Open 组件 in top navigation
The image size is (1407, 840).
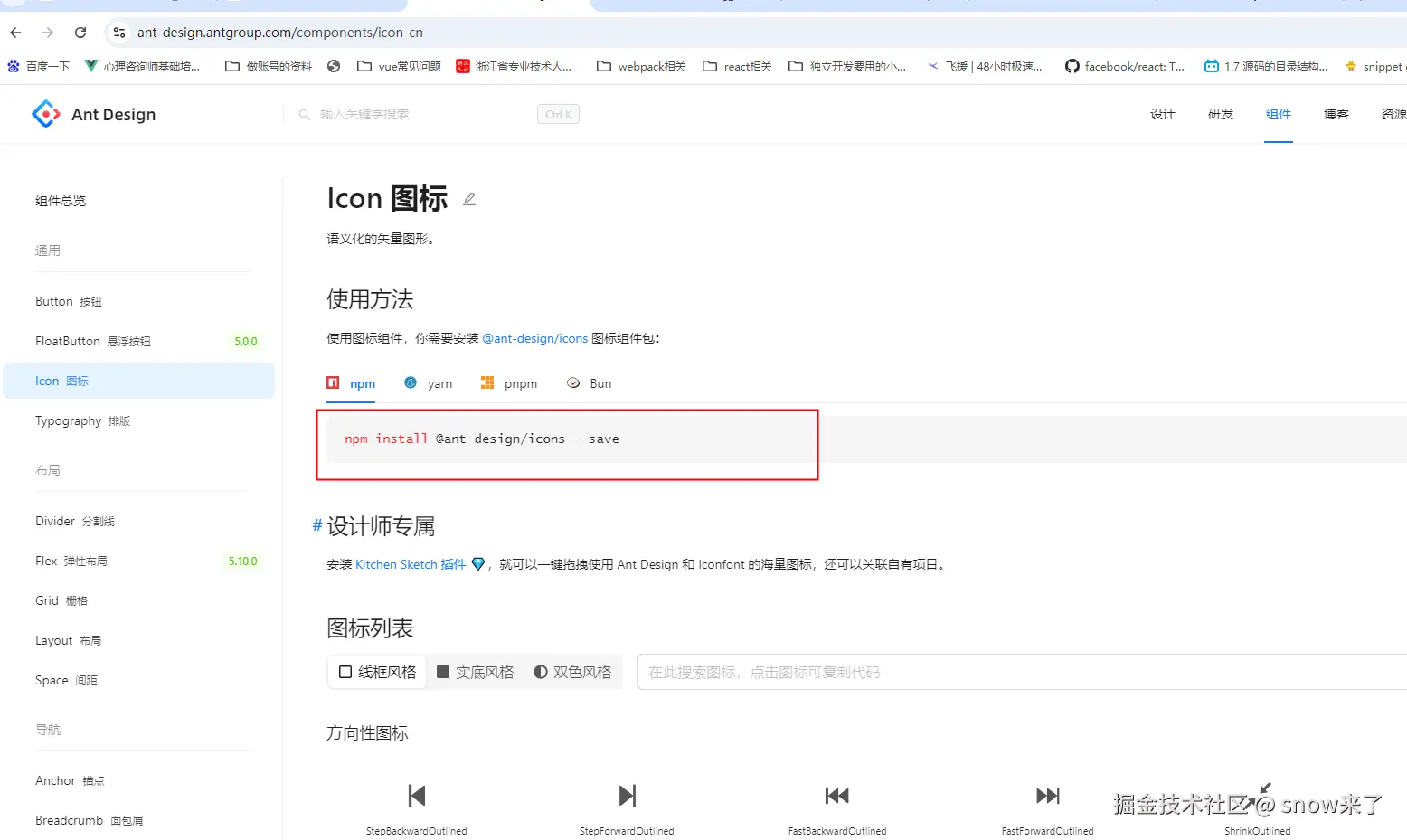click(x=1279, y=114)
